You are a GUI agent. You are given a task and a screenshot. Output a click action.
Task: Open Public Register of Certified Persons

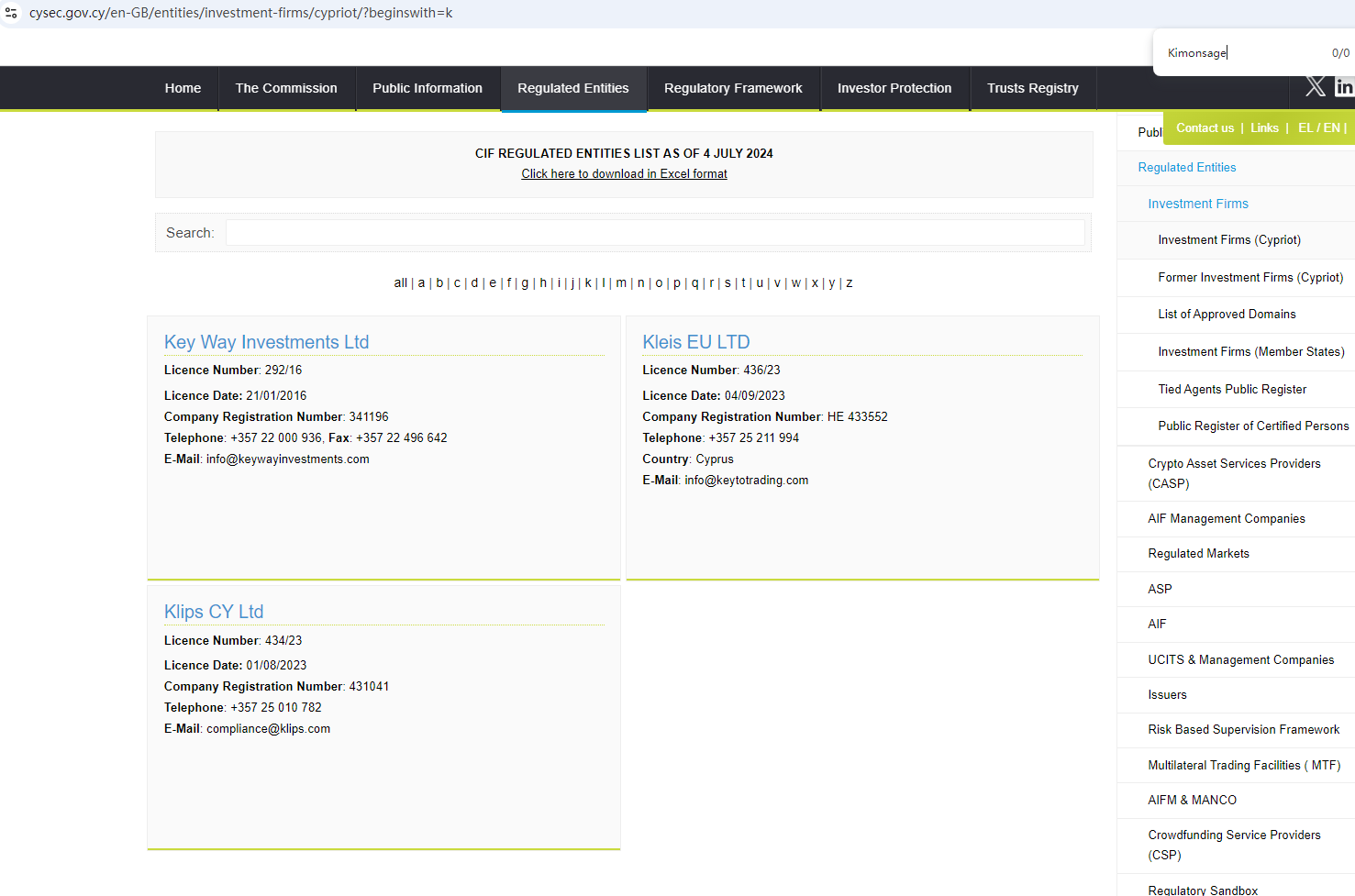click(1253, 426)
